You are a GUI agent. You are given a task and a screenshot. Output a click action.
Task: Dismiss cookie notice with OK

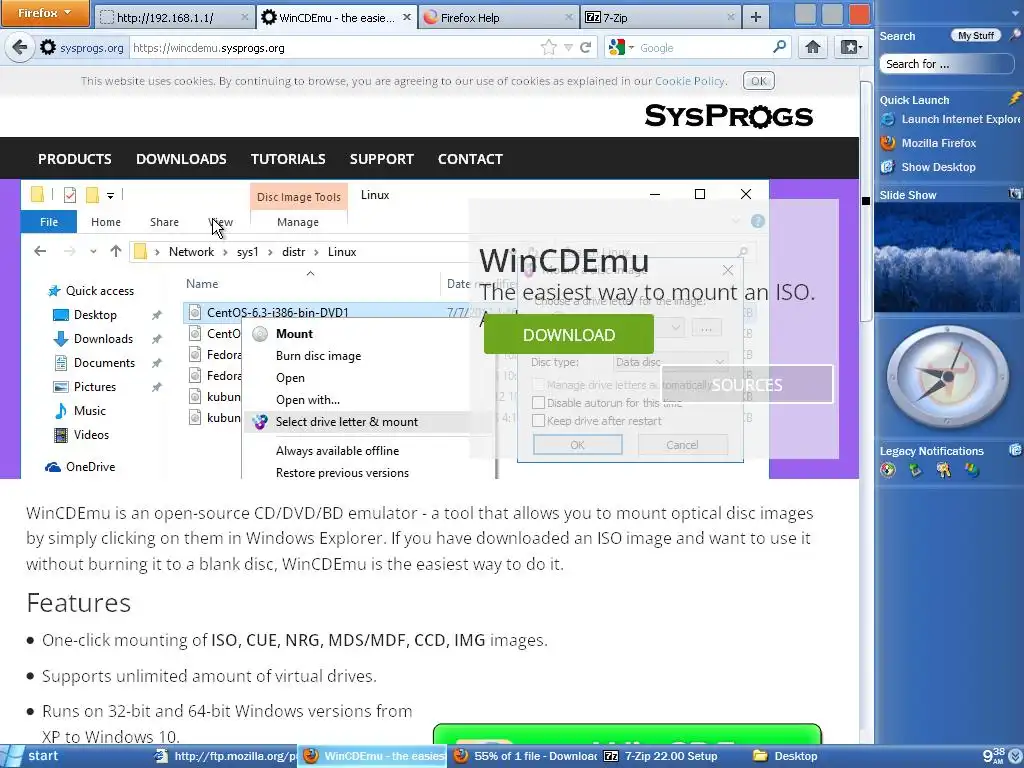pyautogui.click(x=758, y=81)
